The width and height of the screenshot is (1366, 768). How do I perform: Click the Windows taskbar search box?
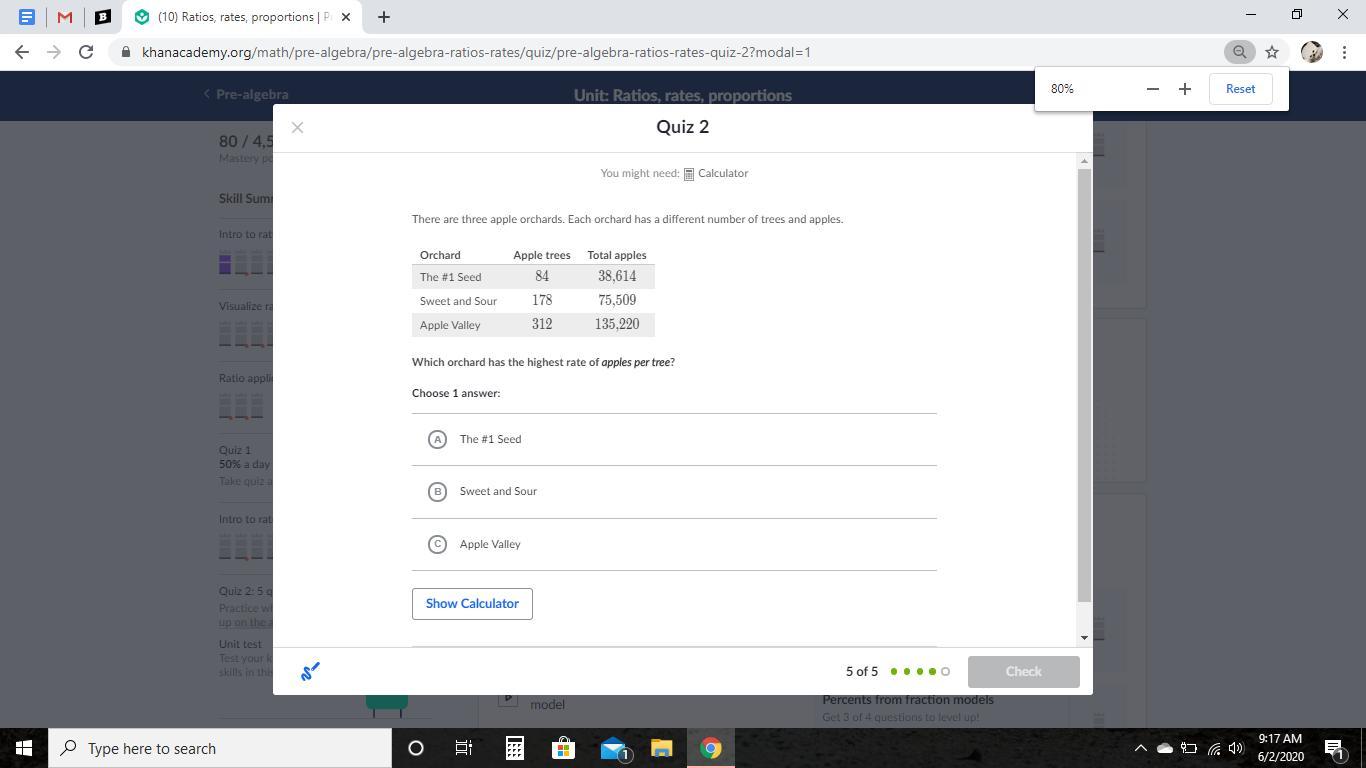pos(220,748)
